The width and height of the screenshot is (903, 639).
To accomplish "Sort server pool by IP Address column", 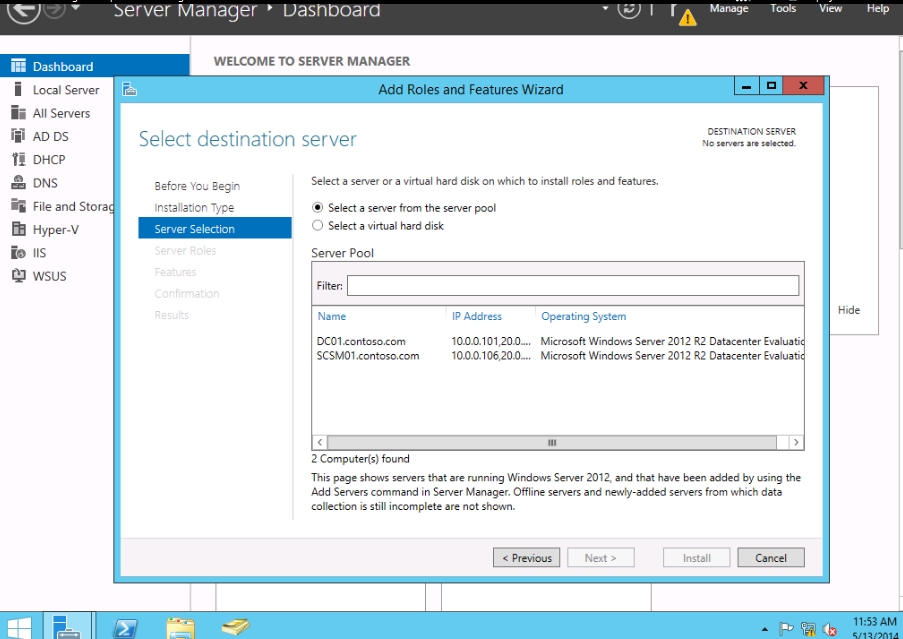I will pyautogui.click(x=477, y=316).
